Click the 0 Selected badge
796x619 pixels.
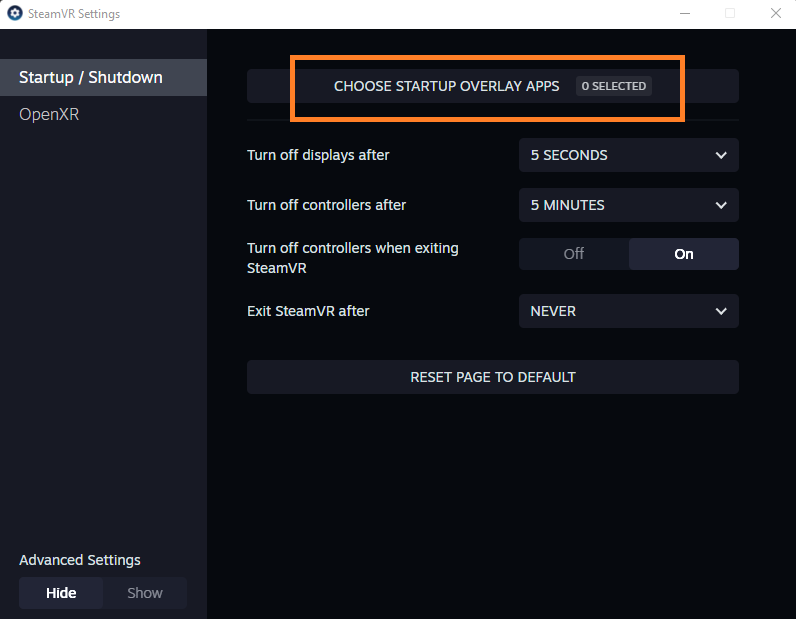[614, 86]
